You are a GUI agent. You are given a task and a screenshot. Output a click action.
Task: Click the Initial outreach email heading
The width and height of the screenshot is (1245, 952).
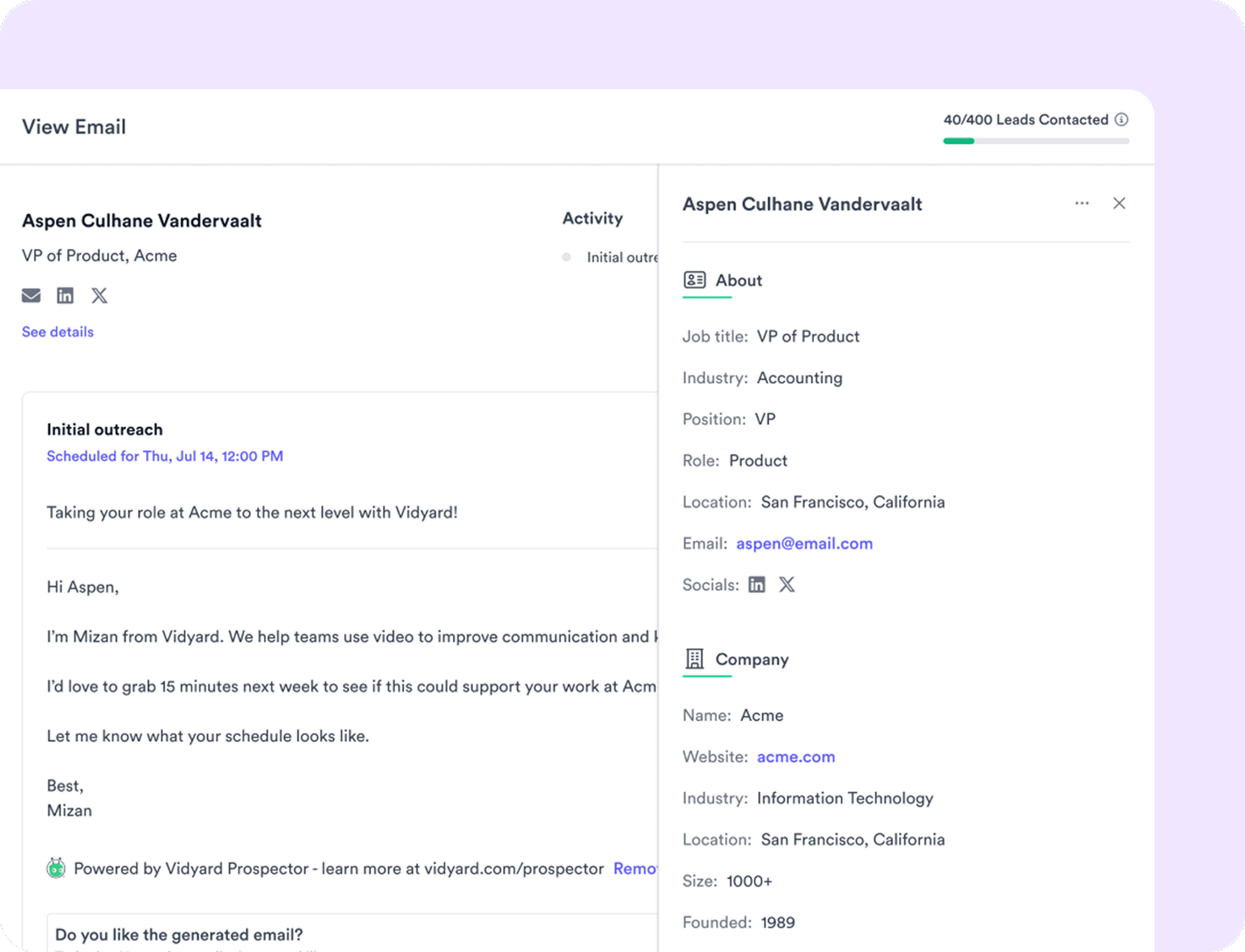[x=105, y=429]
